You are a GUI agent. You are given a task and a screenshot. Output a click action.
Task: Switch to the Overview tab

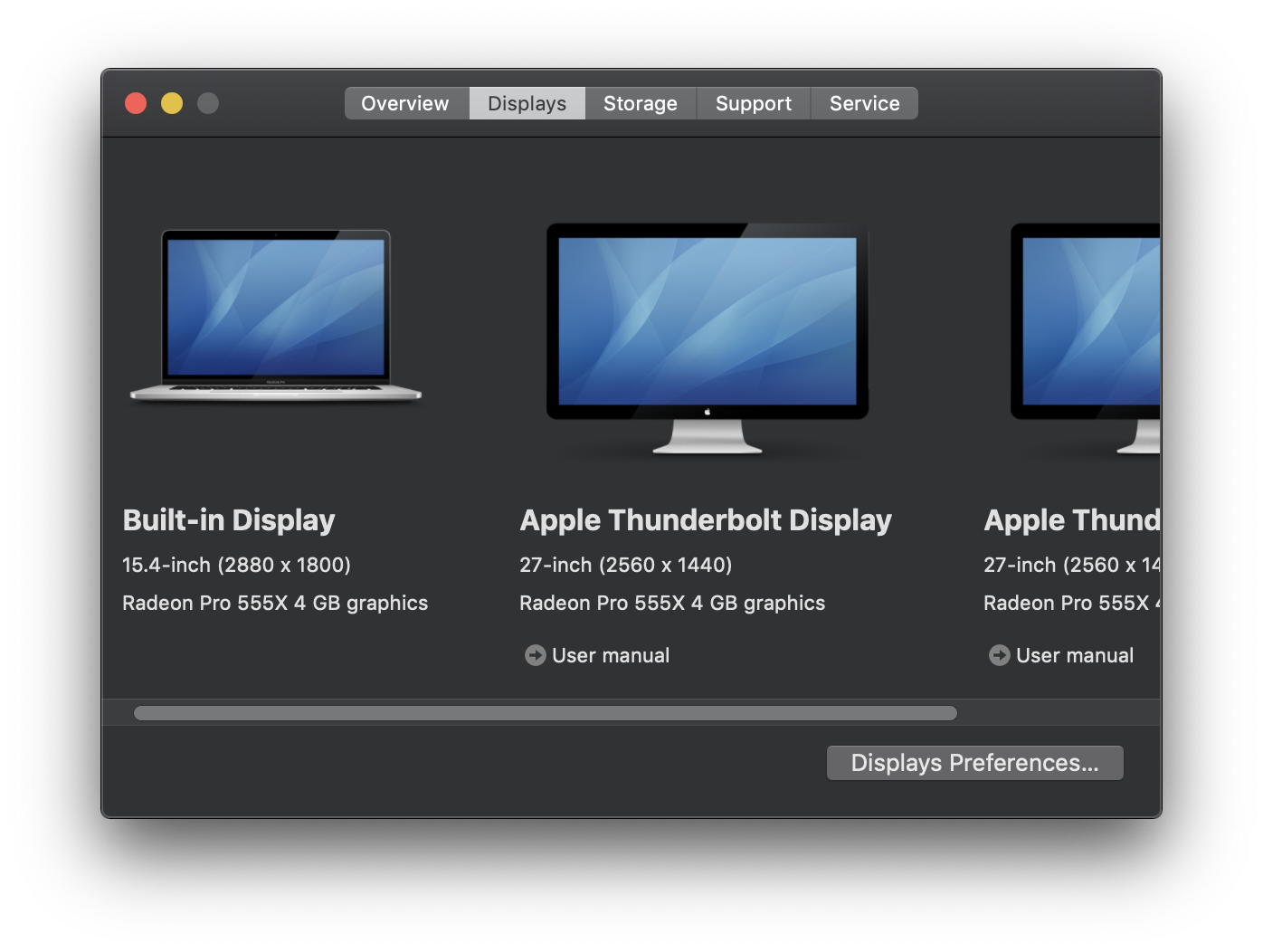(x=406, y=103)
